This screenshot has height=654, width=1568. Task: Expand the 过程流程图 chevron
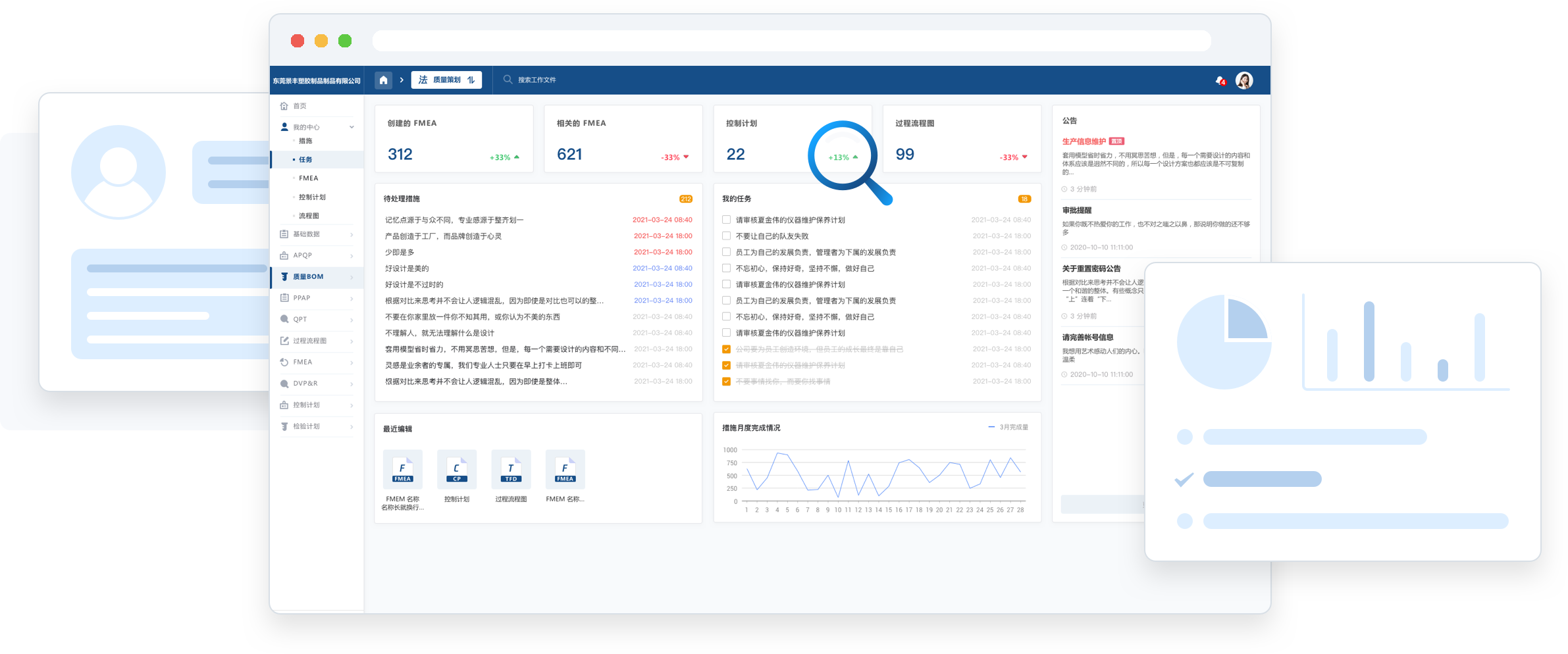point(352,341)
